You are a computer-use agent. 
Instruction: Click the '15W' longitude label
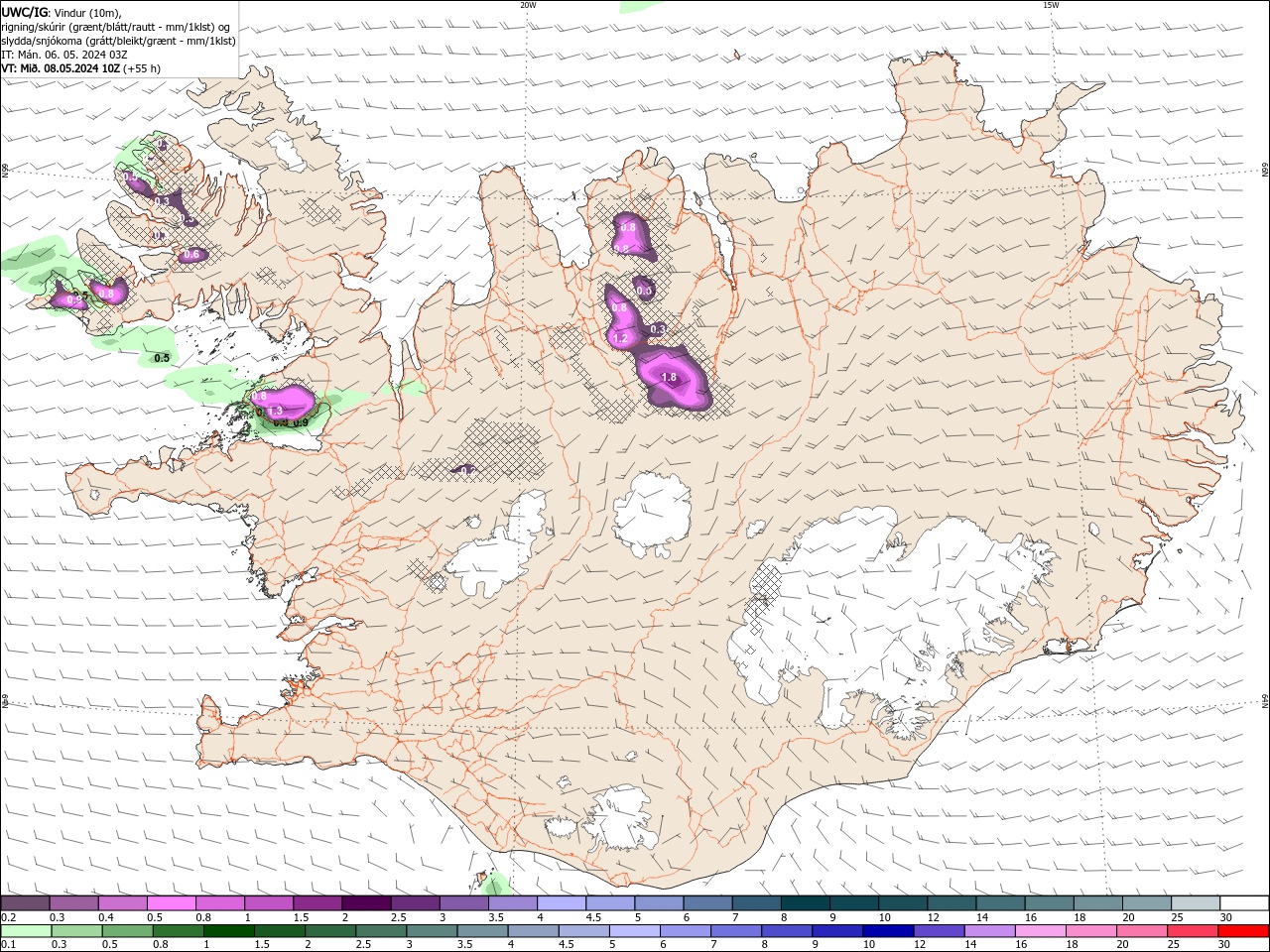point(1051,5)
